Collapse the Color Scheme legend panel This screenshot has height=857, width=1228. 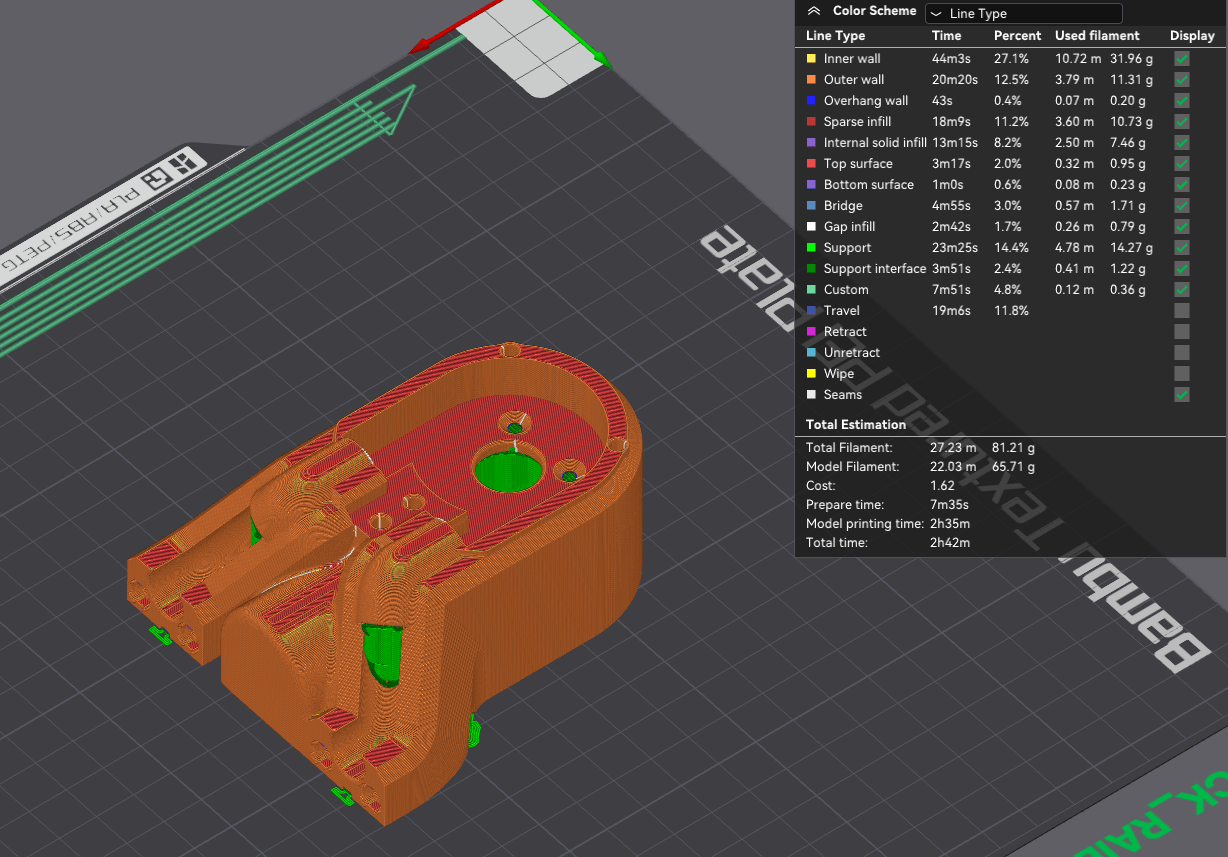tap(814, 11)
